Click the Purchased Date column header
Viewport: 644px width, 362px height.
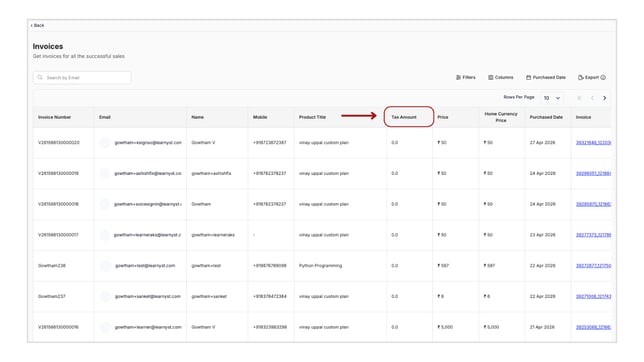point(546,117)
